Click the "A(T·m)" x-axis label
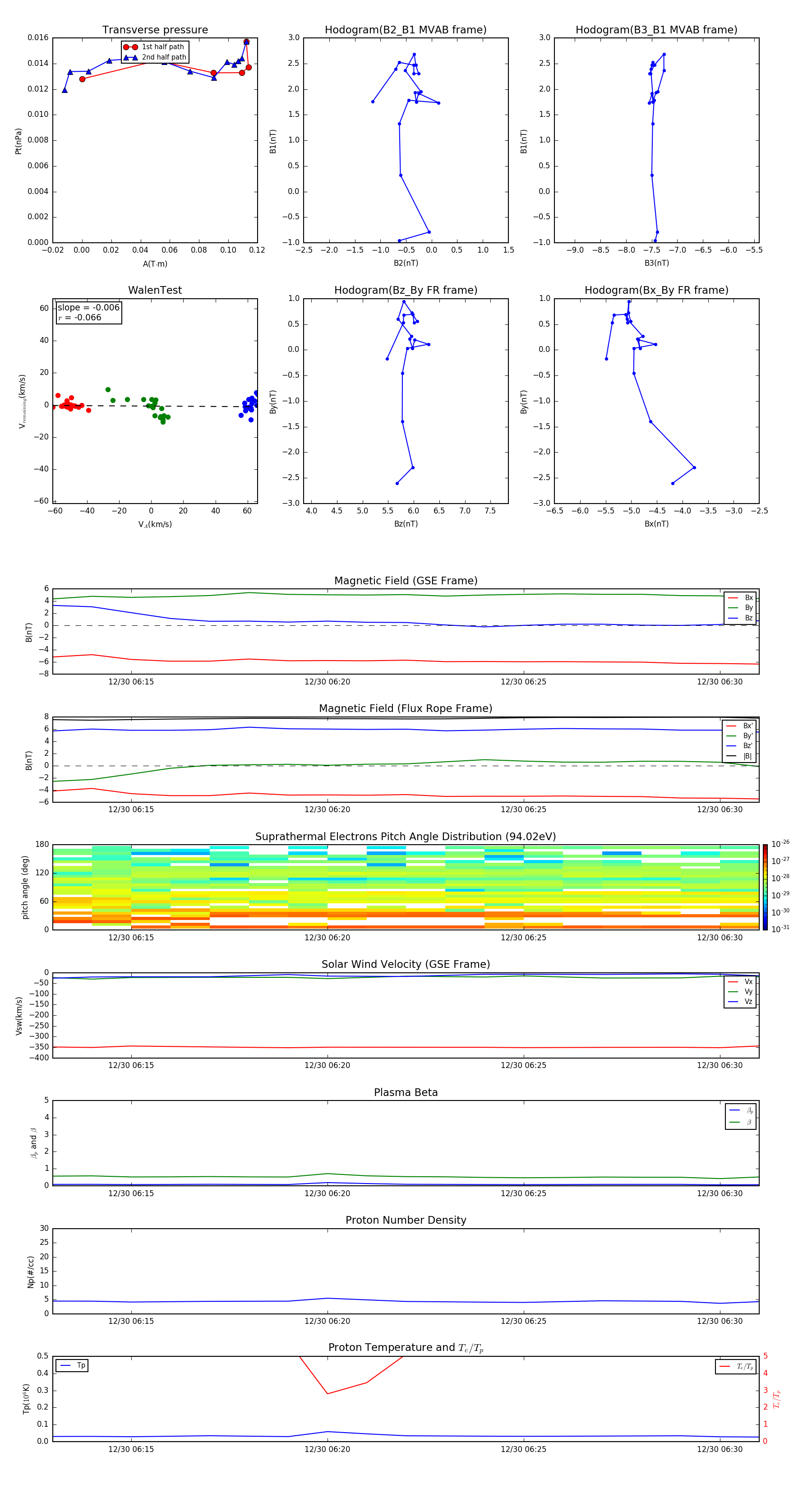The width and height of the screenshot is (812, 1489). coord(155,264)
